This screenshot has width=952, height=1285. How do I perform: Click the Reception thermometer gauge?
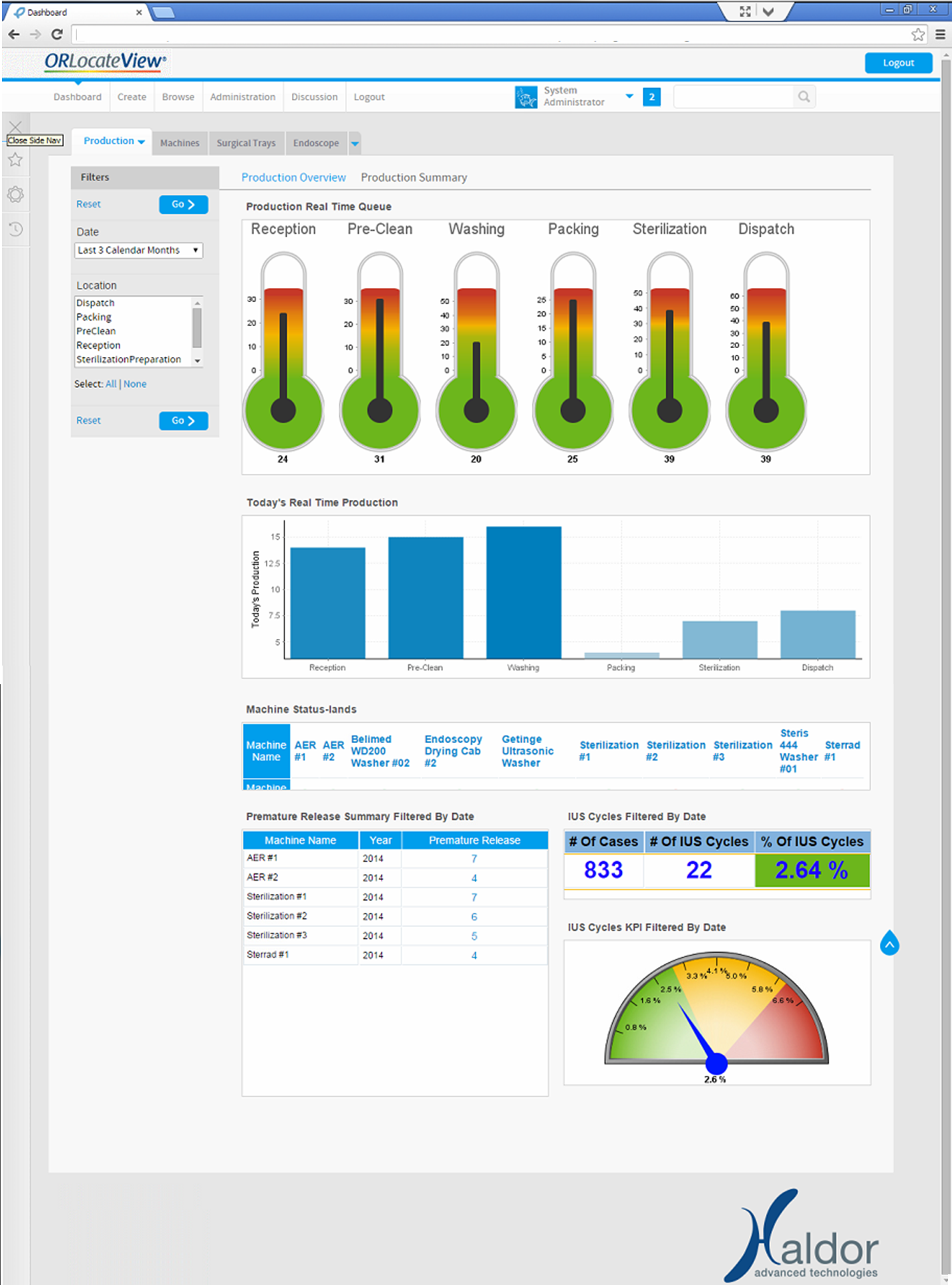pos(283,351)
